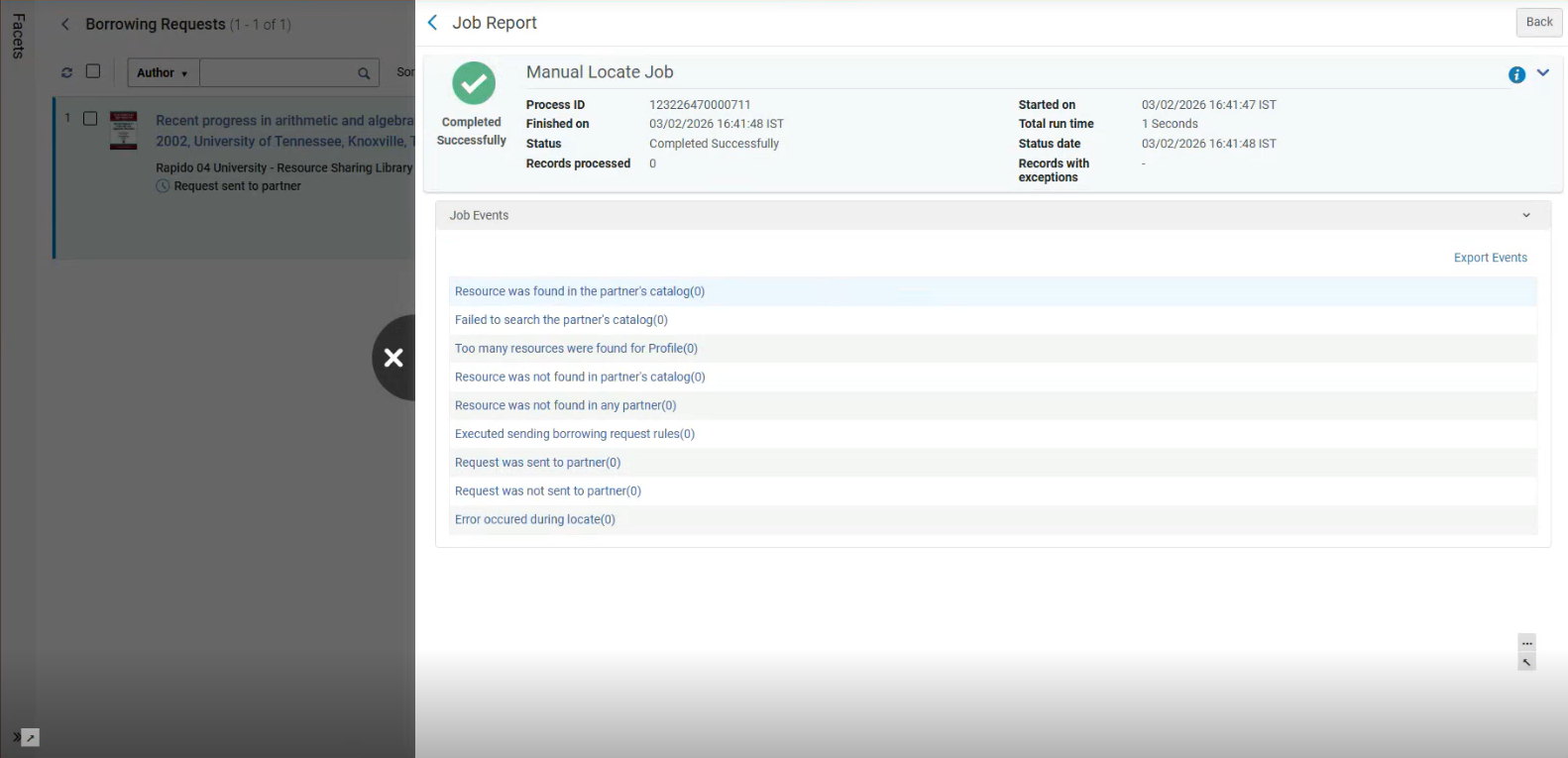
Task: Toggle the select-all checkbox
Action: [93, 71]
